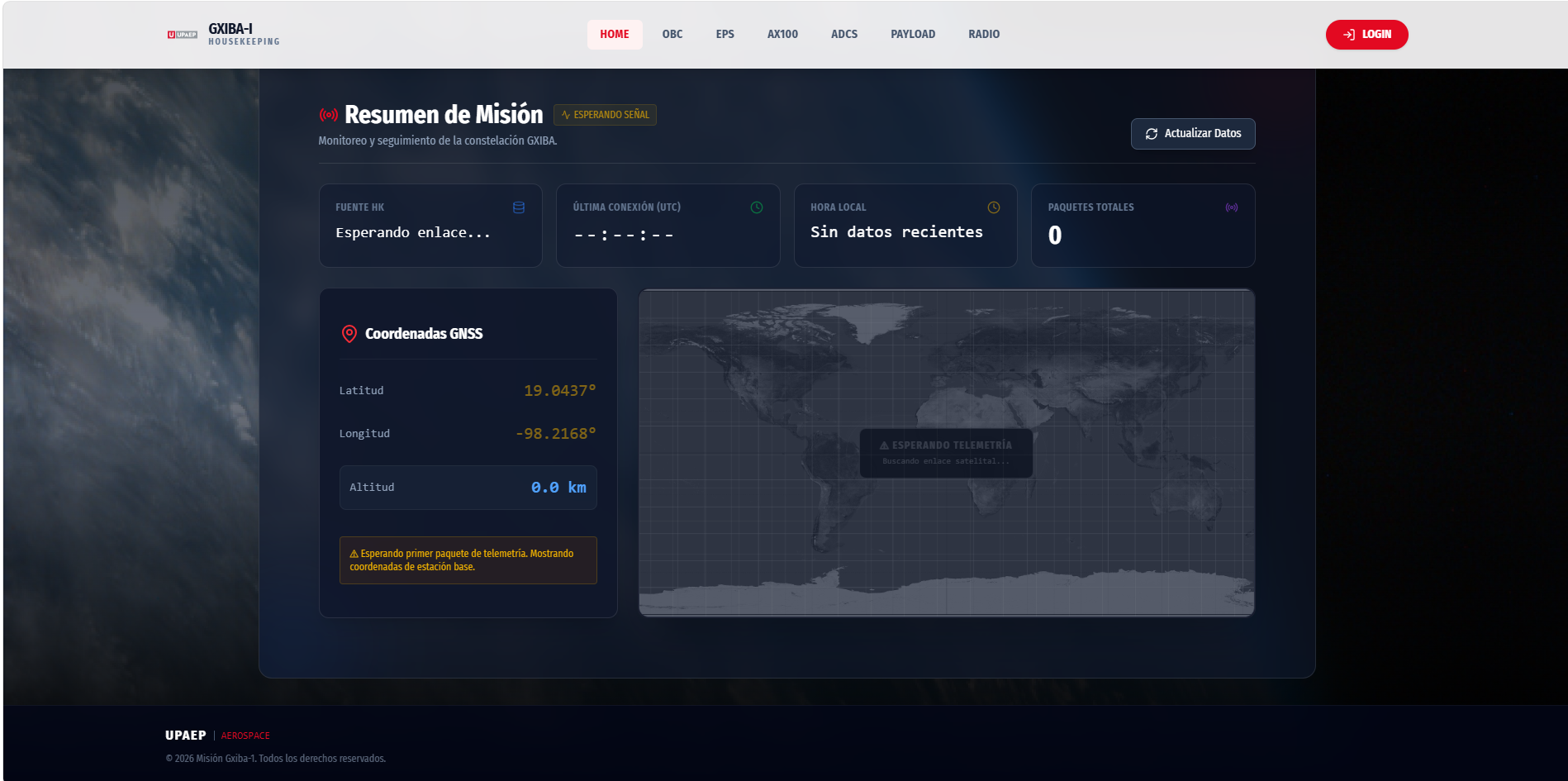Open the RADIO menu item

pyautogui.click(x=983, y=34)
